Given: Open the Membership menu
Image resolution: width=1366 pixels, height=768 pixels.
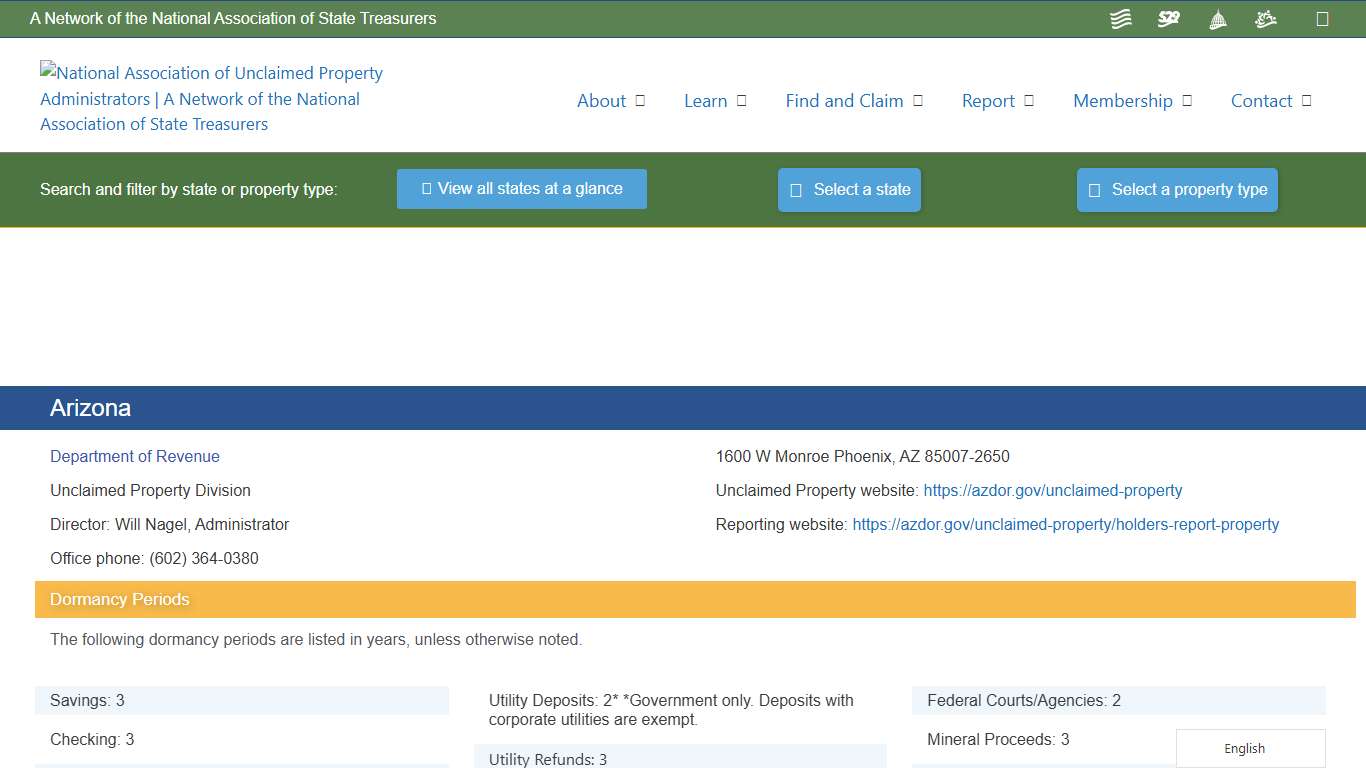Looking at the screenshot, I should tap(1123, 100).
